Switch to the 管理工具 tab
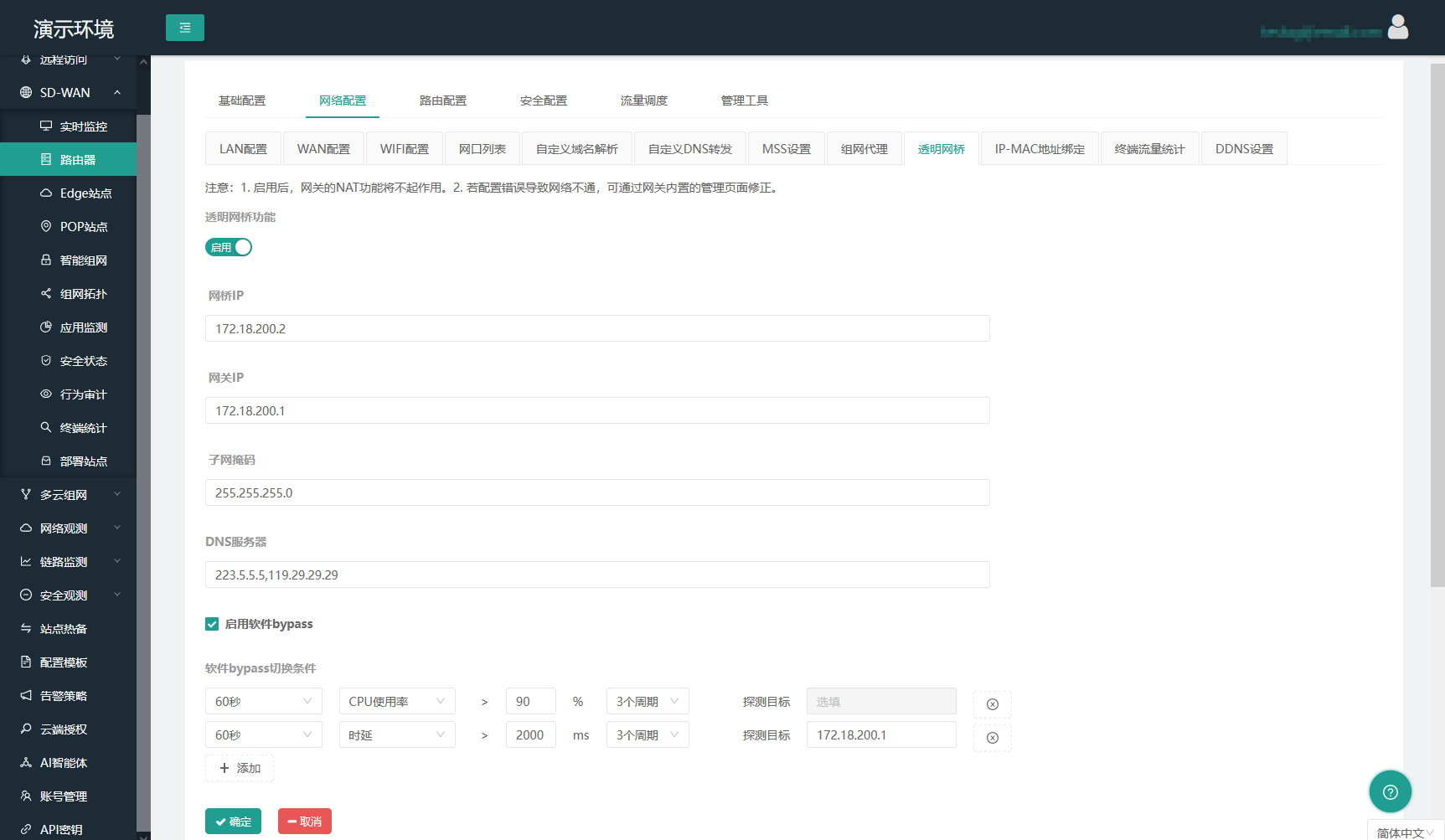Image resolution: width=1445 pixels, height=840 pixels. (x=745, y=100)
